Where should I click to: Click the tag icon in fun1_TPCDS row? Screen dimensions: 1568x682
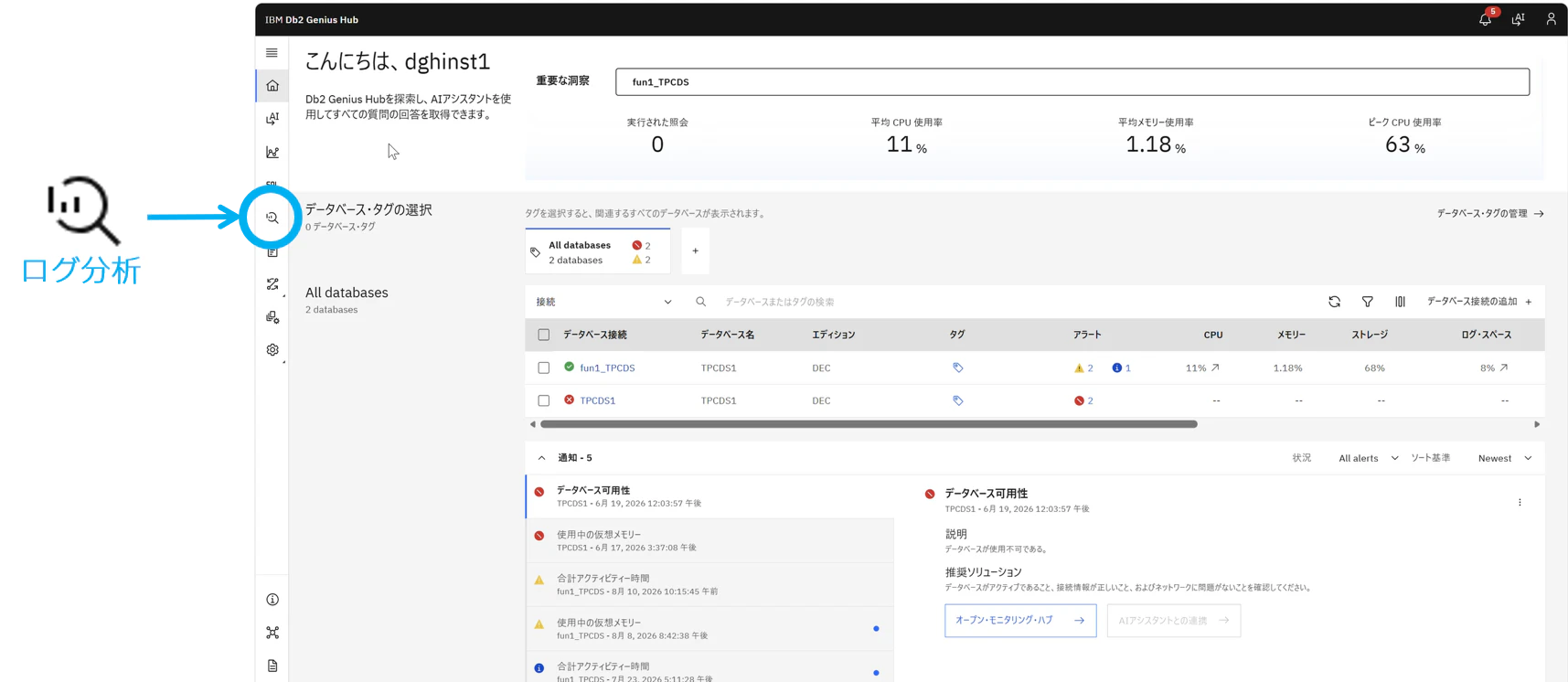tap(957, 368)
